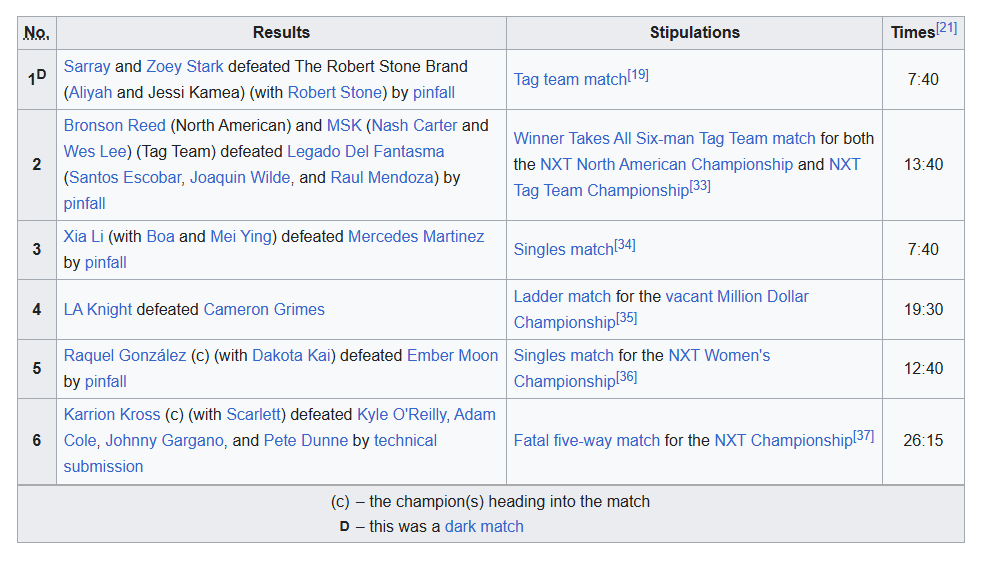Open citation reference 21 beside Times
The height and width of the screenshot is (571, 981).
coord(947,28)
